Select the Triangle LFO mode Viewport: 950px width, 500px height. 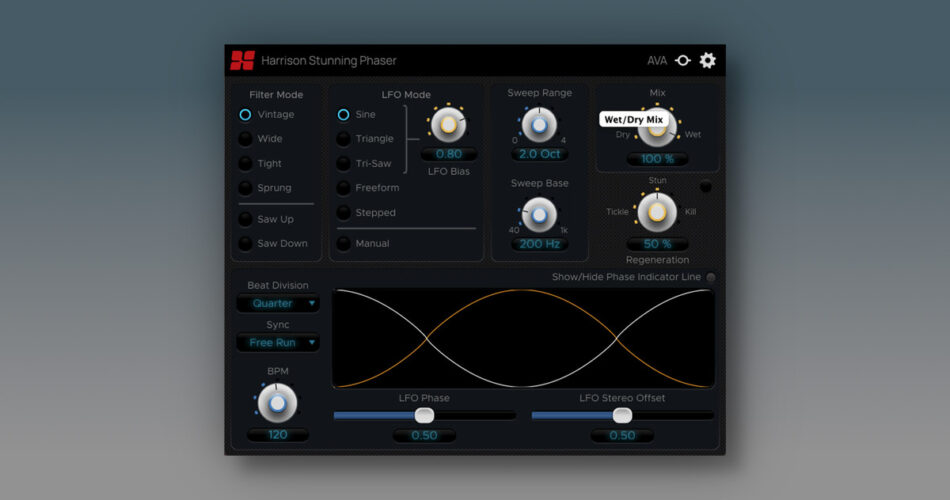tap(344, 139)
